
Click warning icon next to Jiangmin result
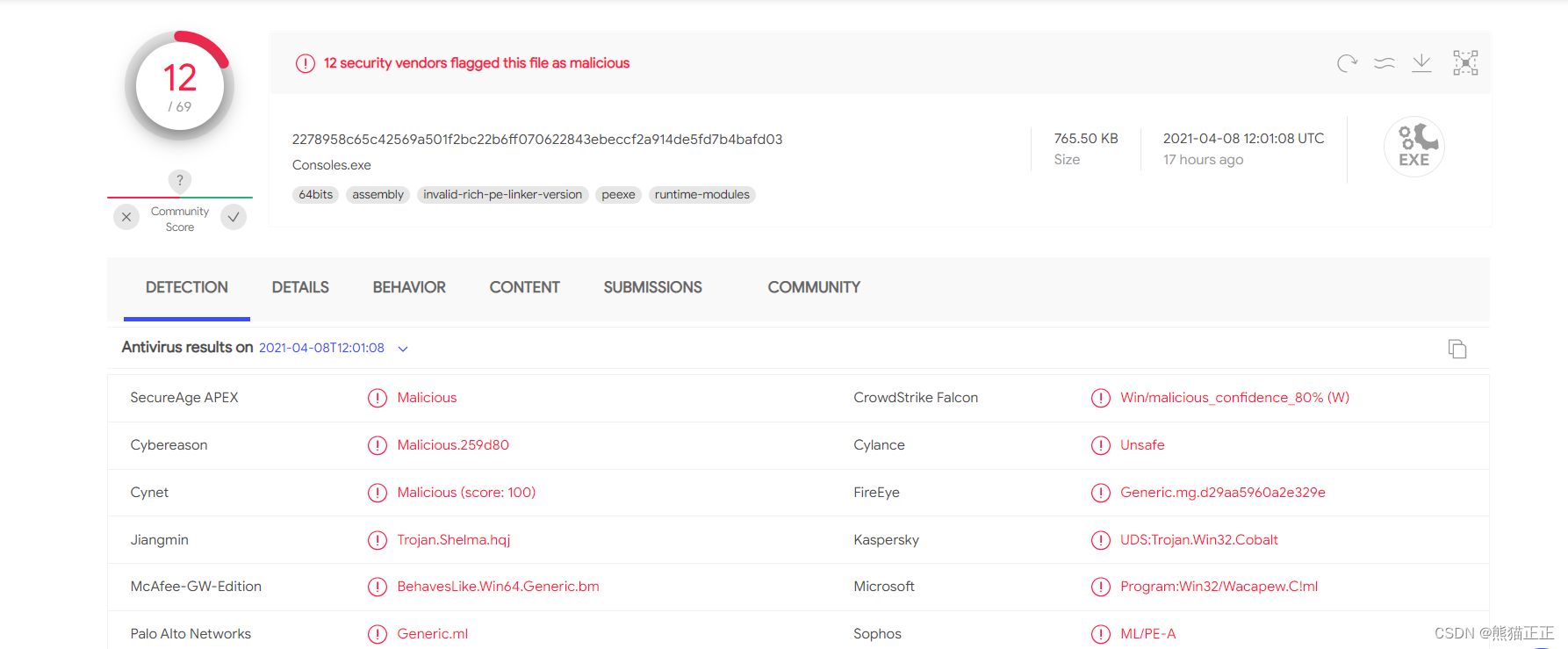(378, 540)
